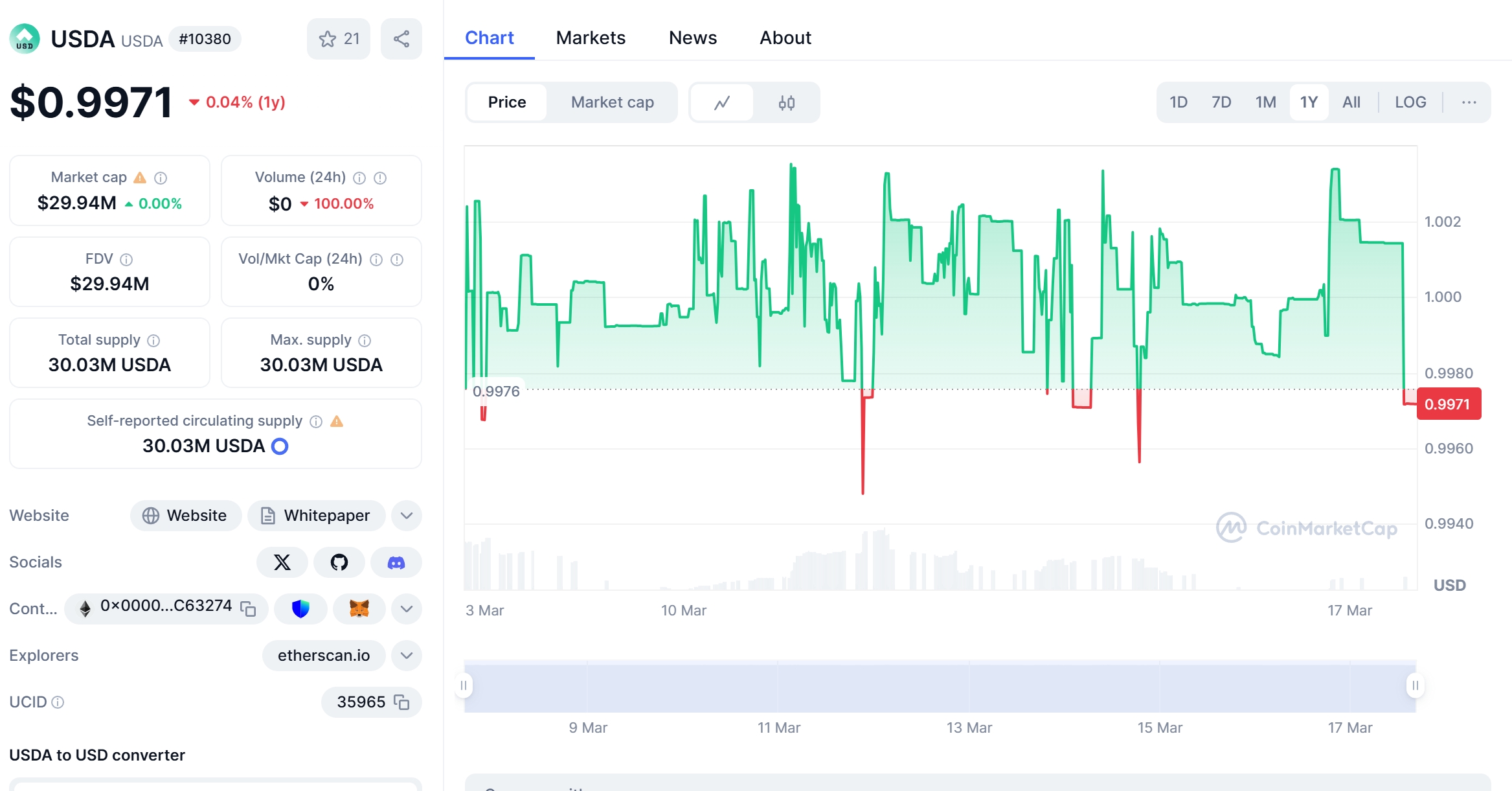Click Market cap warning triangle icon

coord(140,178)
